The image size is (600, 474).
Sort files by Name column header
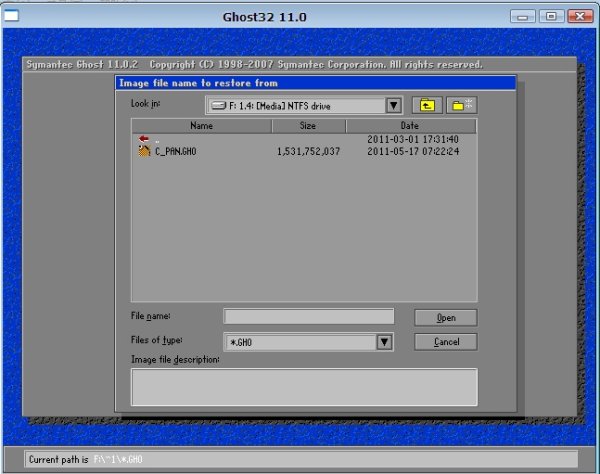201,126
